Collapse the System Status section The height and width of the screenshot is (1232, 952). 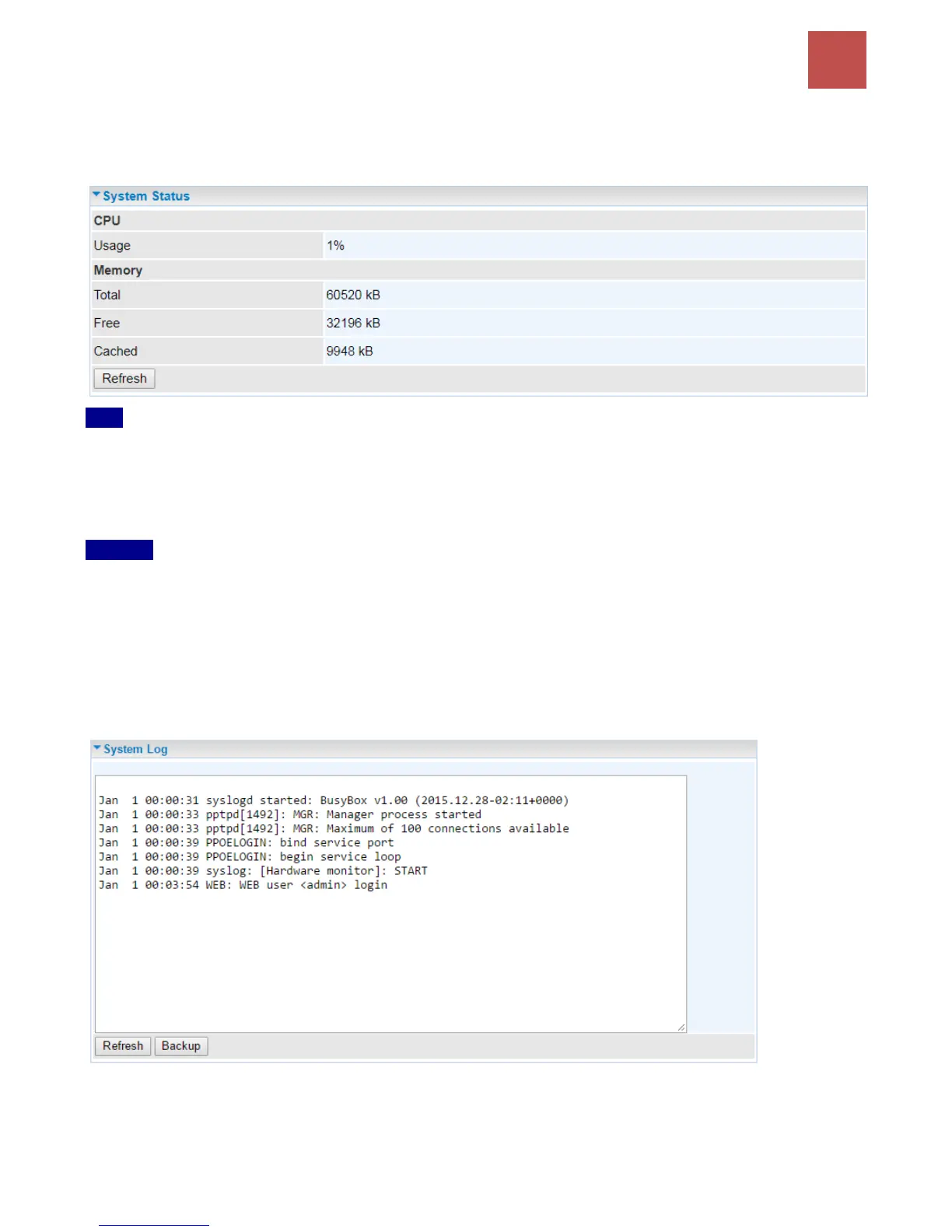coord(96,195)
